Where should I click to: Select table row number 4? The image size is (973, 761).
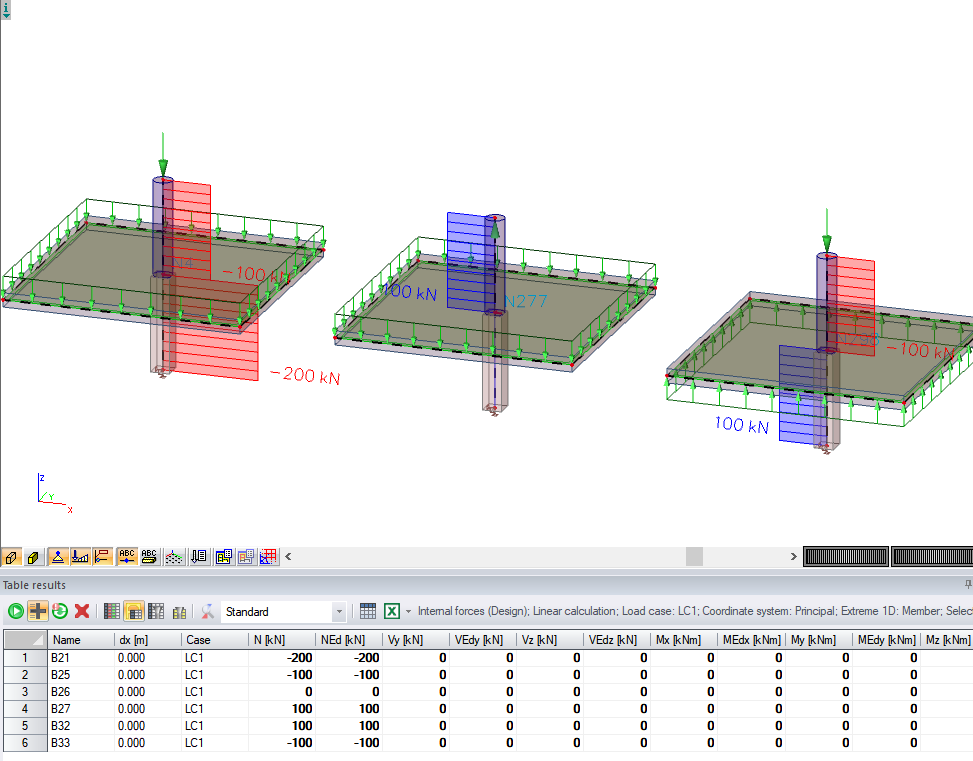click(25, 709)
